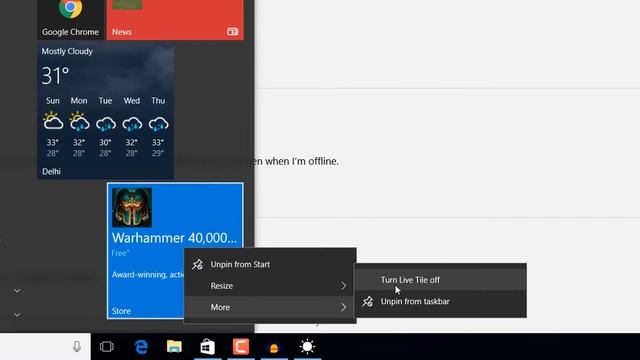Click the Mostly Cloudy text
640x360 pixels.
coord(67,51)
